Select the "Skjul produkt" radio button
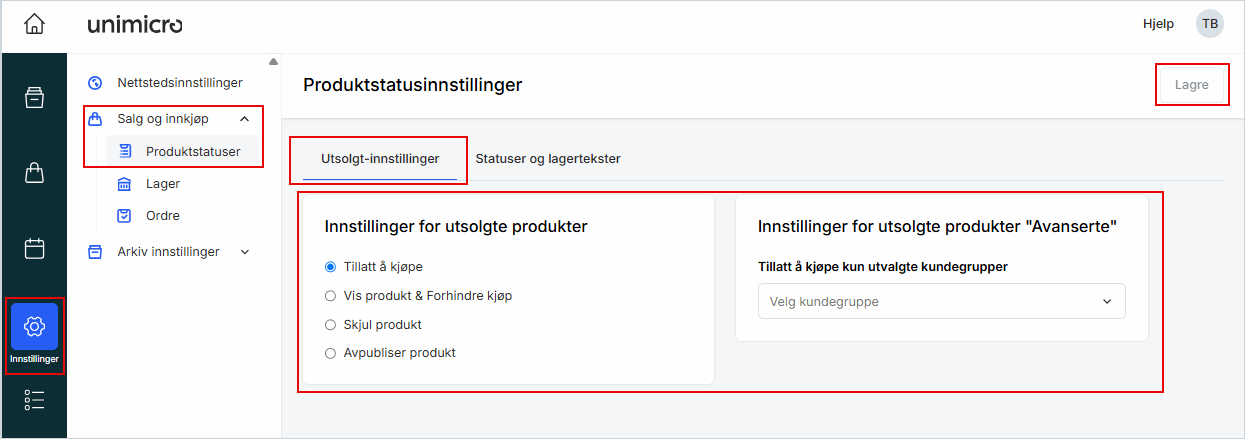The width and height of the screenshot is (1245, 439). click(x=331, y=325)
